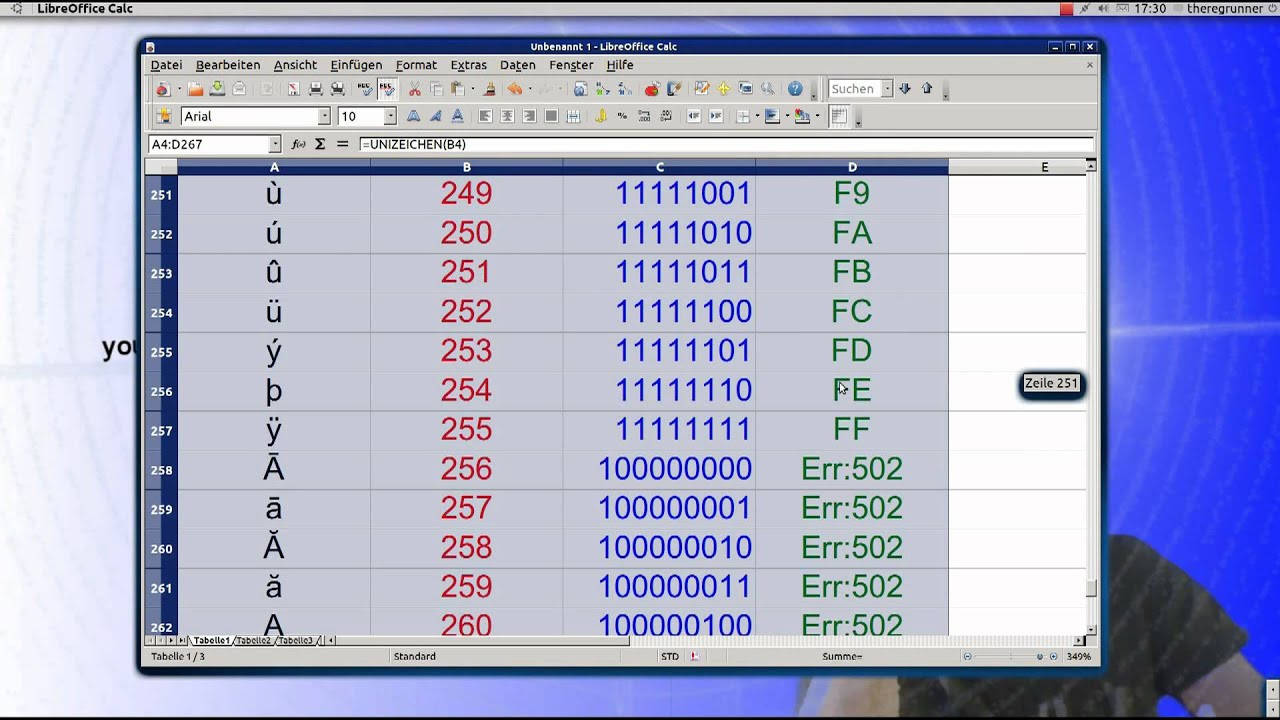Viewport: 1280px width, 720px height.
Task: Cut selection with scissors icon
Action: tap(415, 89)
